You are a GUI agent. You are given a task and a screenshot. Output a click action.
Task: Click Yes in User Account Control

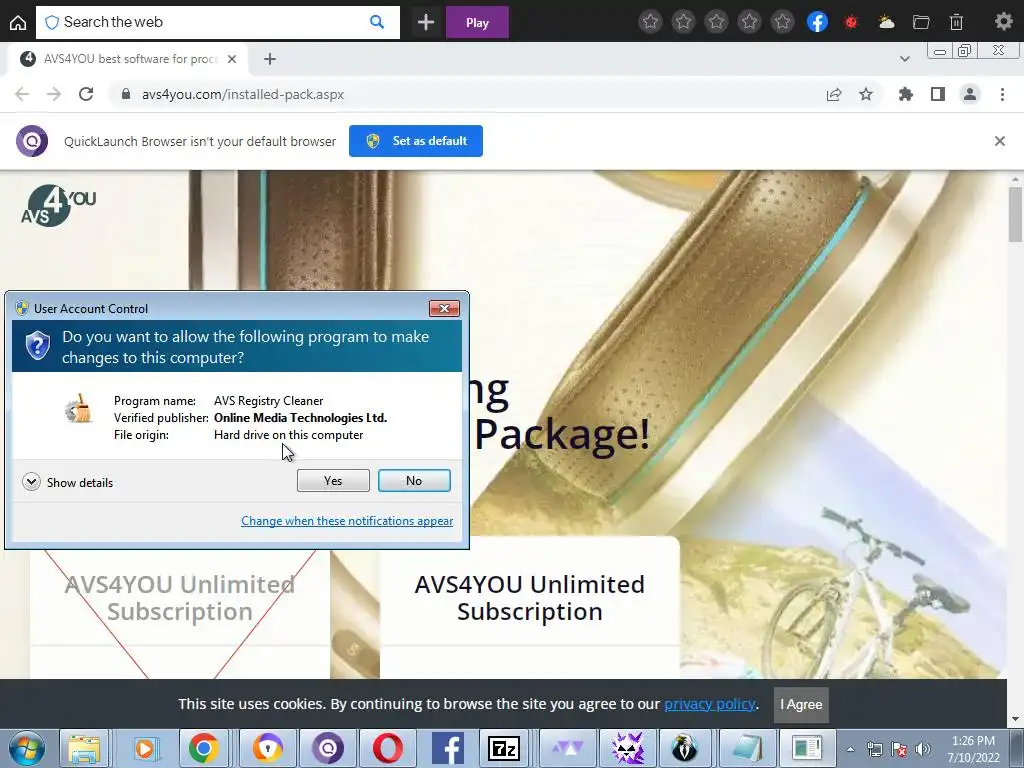click(333, 481)
